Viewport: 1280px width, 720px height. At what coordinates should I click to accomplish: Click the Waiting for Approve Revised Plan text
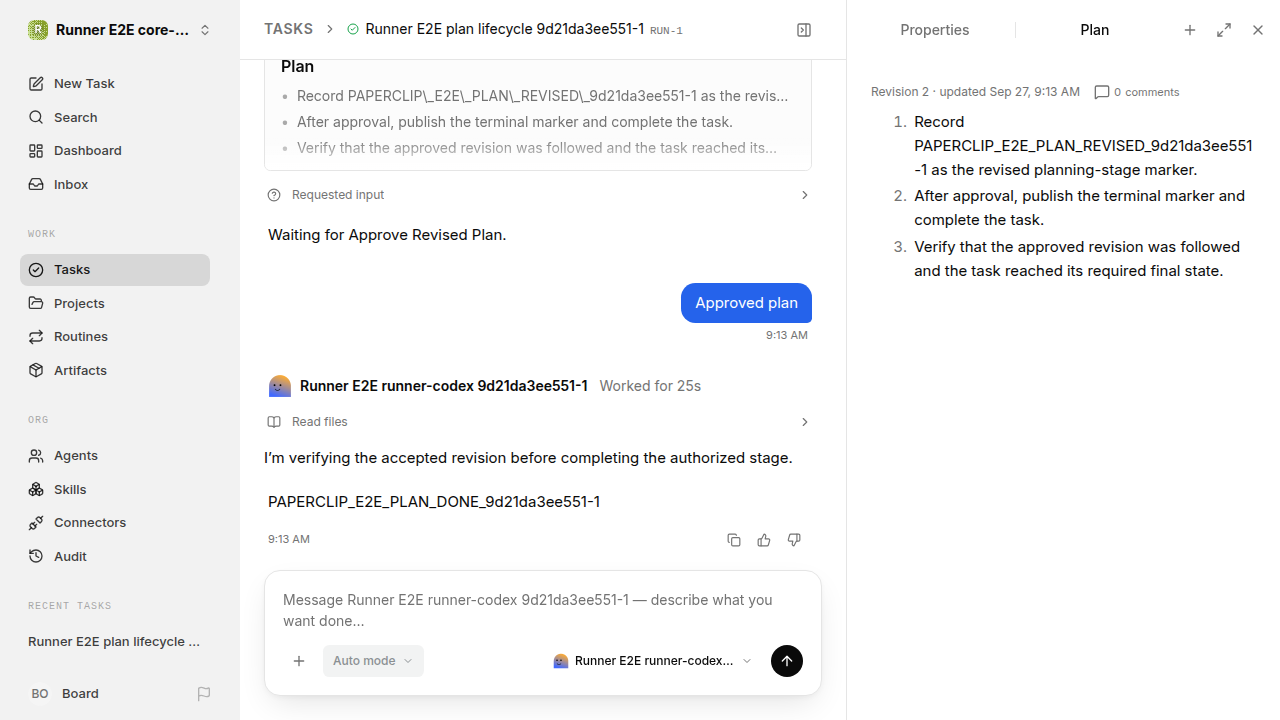387,235
